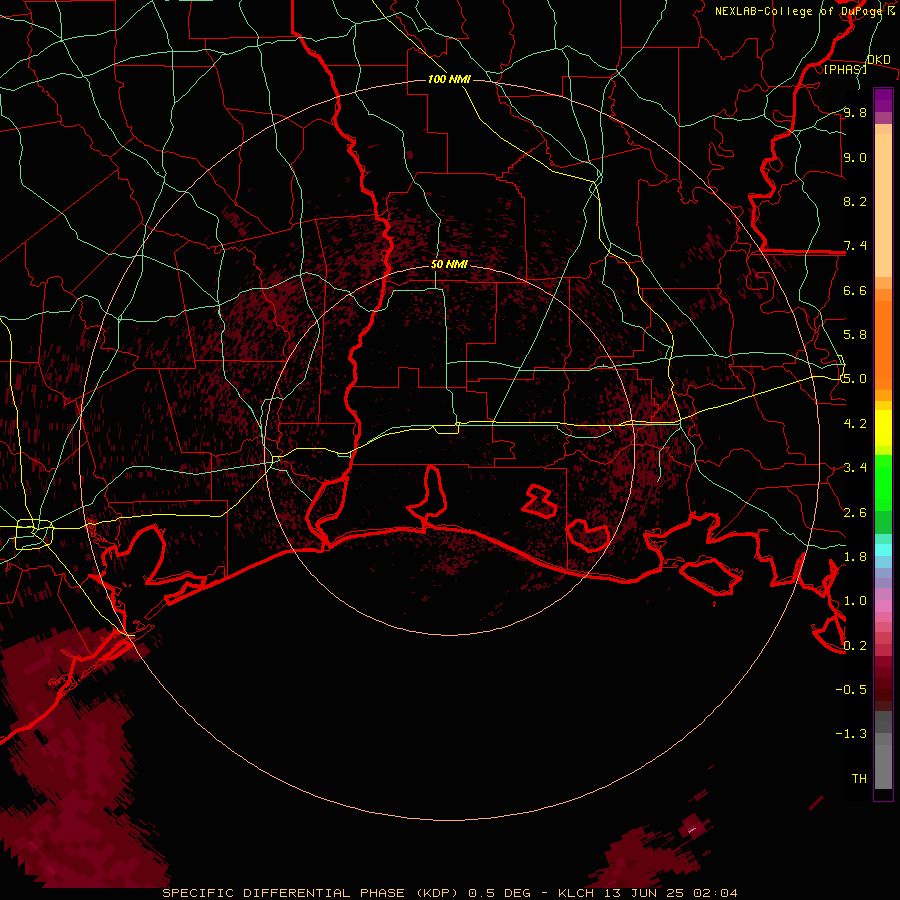Screen dimensions: 900x900
Task: Click the [PHAS] units label
Action: [x=845, y=69]
